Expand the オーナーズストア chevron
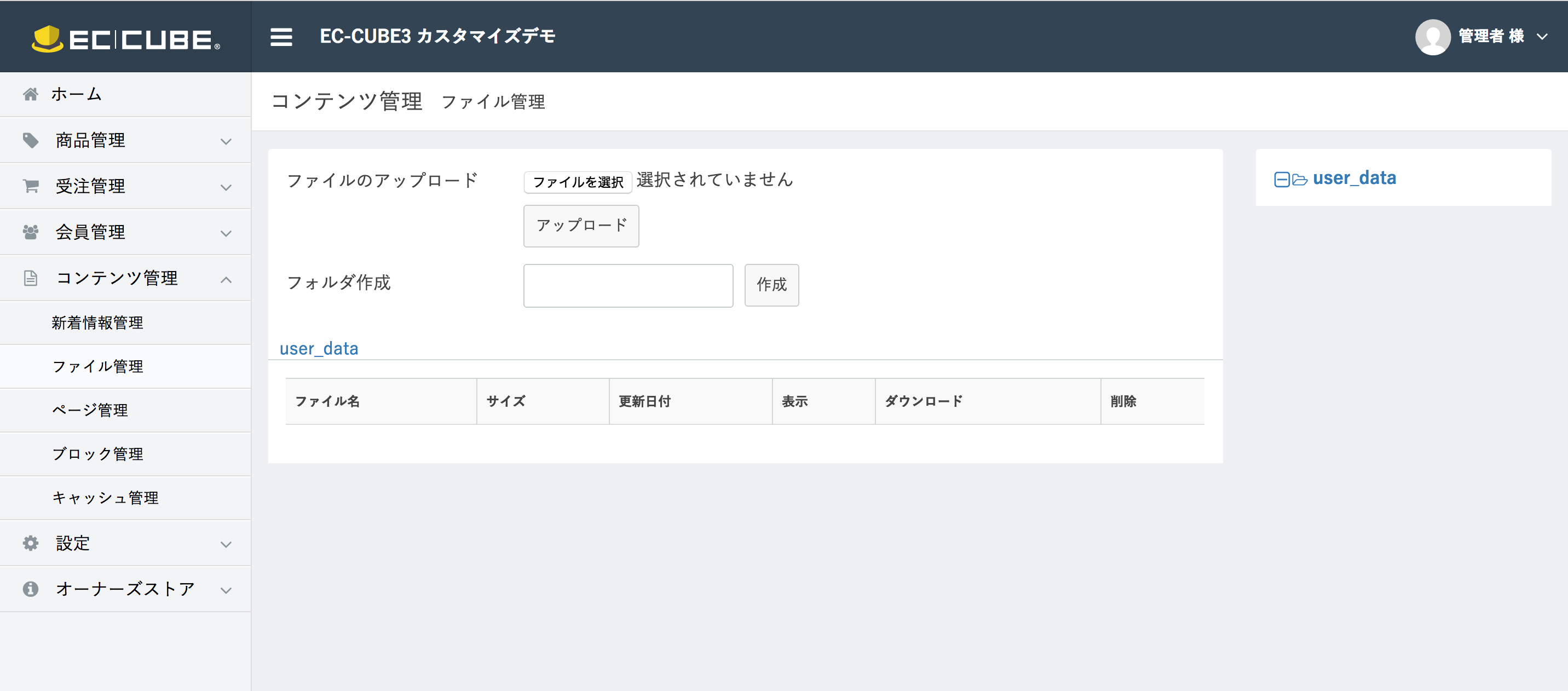Image resolution: width=1568 pixels, height=691 pixels. tap(226, 590)
